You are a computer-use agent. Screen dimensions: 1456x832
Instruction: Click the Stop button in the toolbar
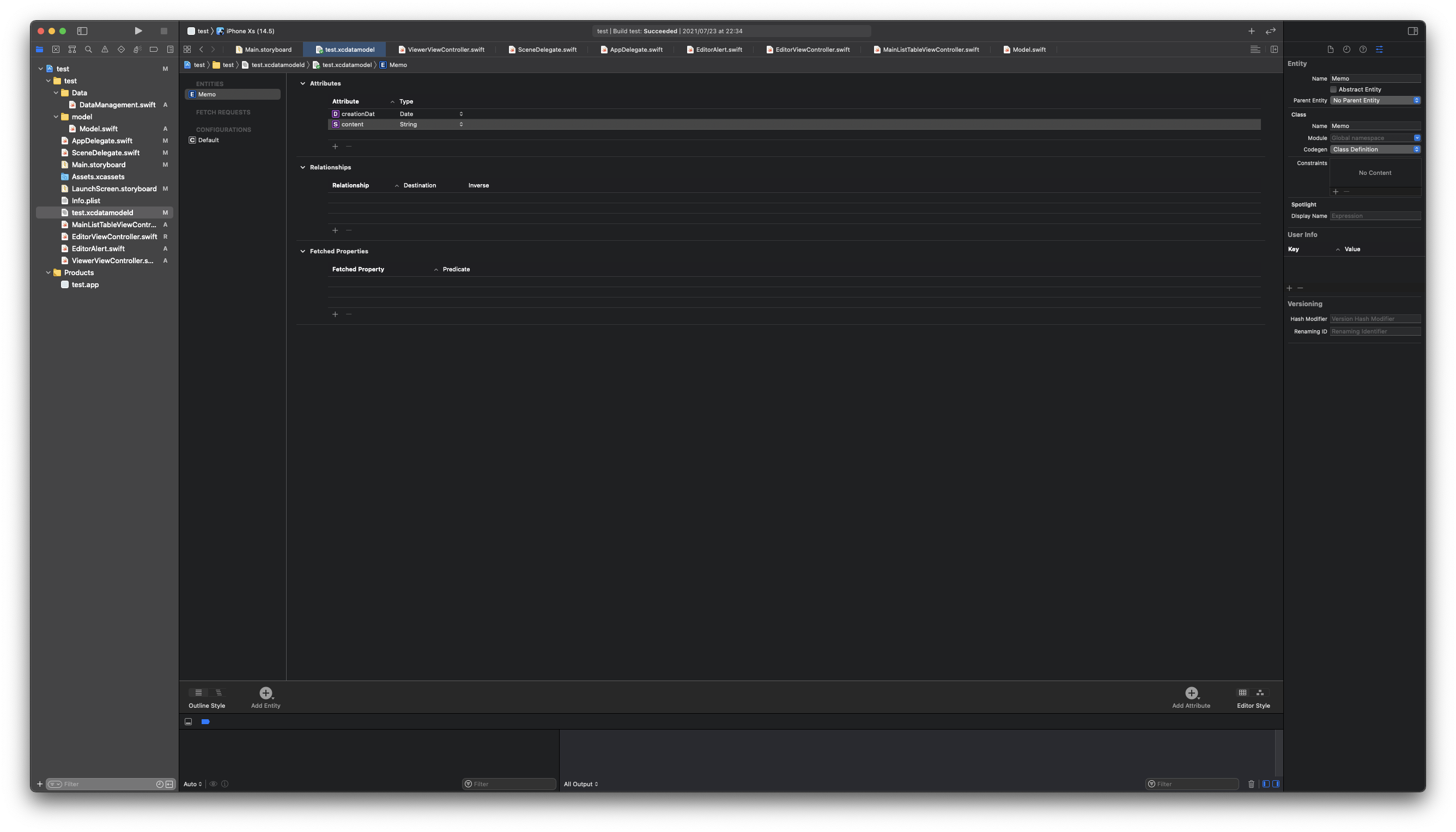[164, 31]
